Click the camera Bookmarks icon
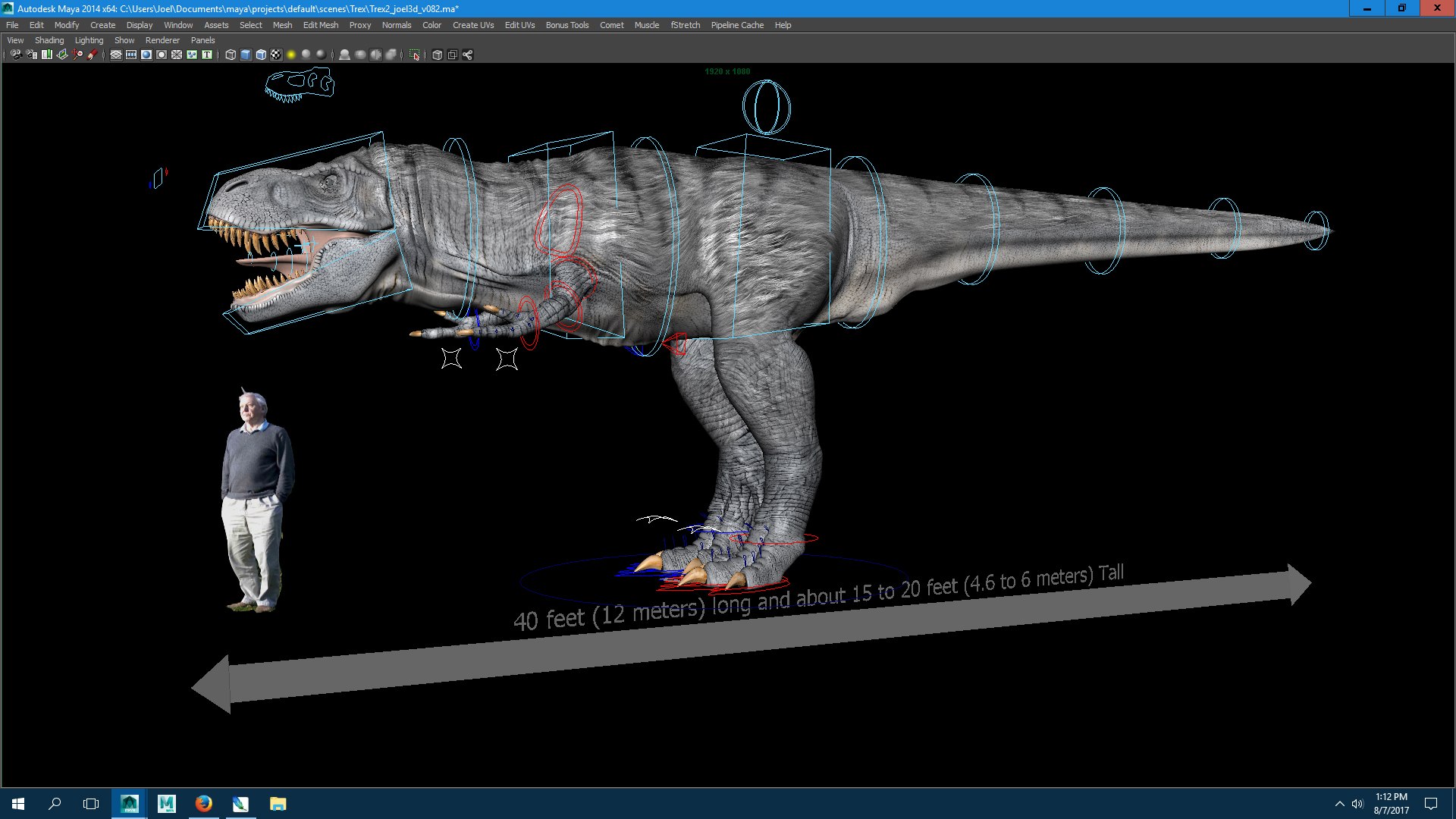This screenshot has width=1456, height=819. click(47, 55)
